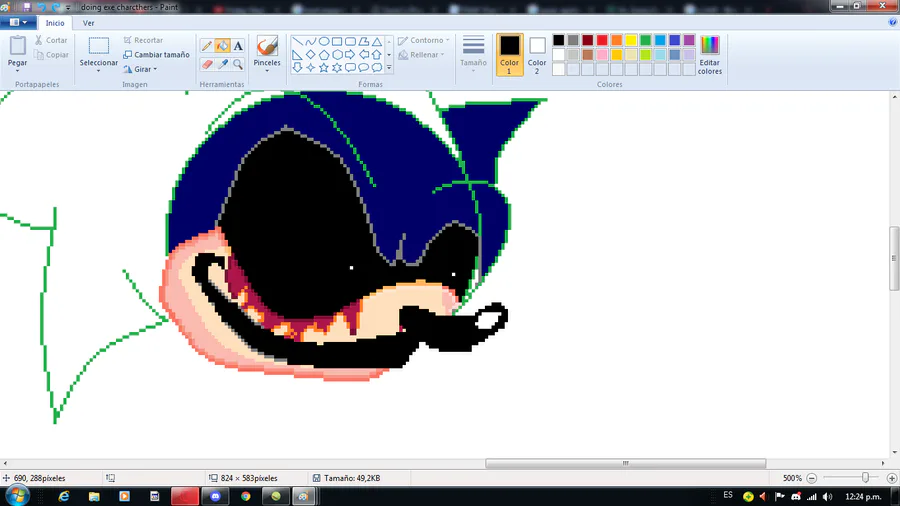Pick the right triangle shape
This screenshot has width=900, height=506.
(x=297, y=55)
